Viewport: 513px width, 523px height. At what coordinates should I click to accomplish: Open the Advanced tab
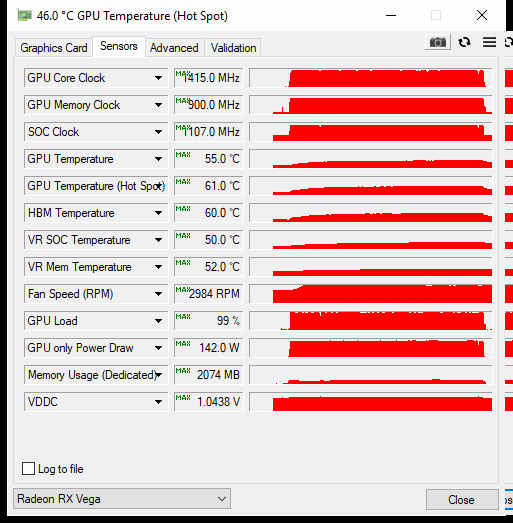(174, 48)
